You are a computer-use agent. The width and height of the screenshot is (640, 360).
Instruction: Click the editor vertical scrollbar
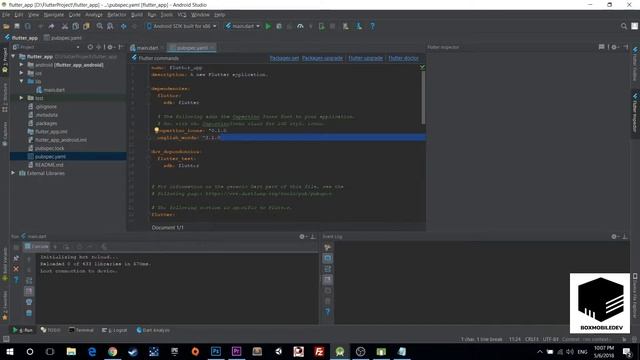(423, 98)
